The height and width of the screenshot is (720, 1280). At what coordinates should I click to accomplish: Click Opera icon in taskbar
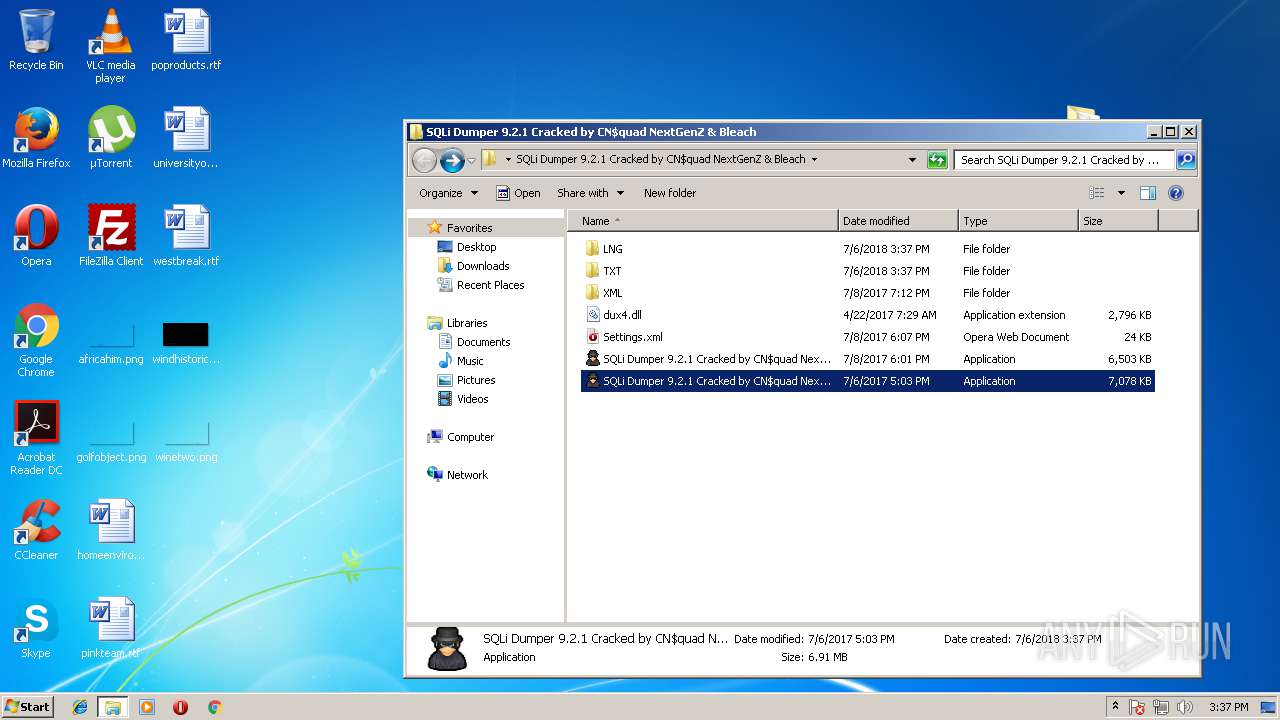[180, 707]
